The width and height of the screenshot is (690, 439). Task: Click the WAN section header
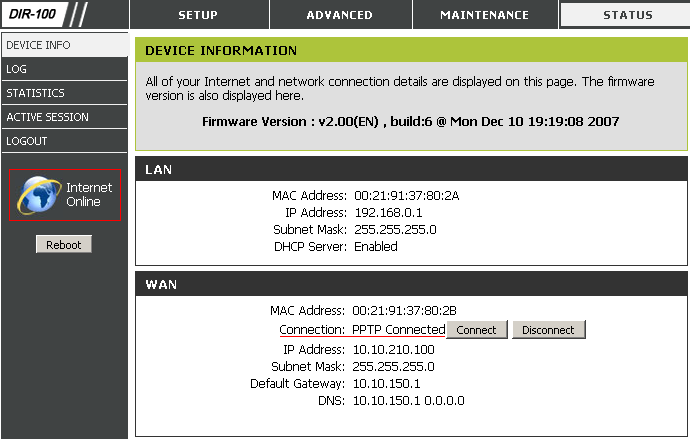pos(411,284)
